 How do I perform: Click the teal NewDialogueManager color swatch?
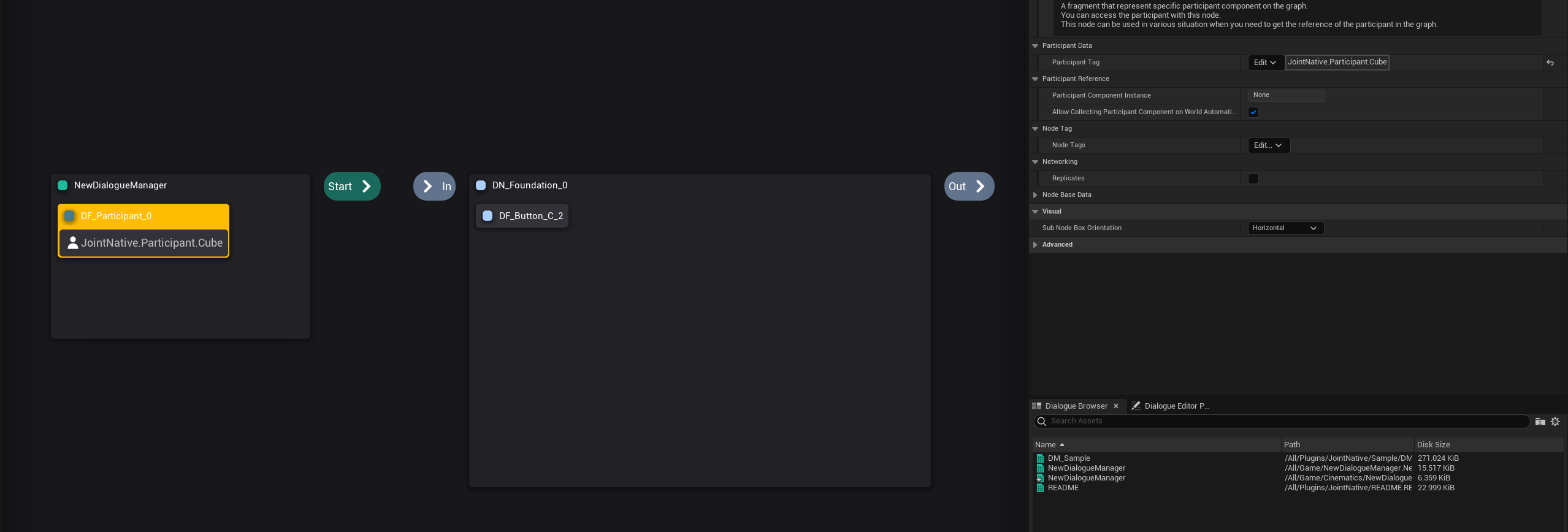tap(63, 185)
